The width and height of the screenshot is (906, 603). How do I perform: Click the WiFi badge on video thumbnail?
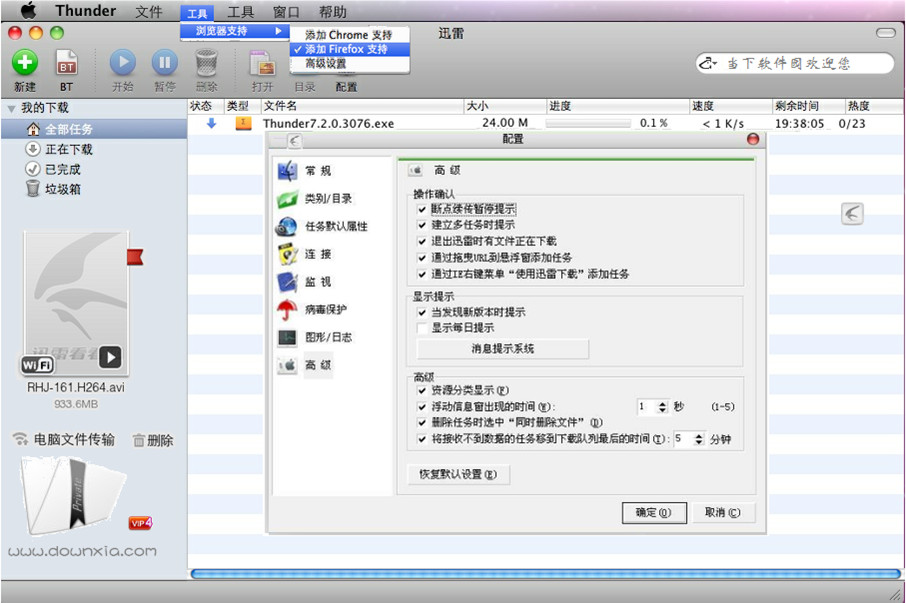click(38, 365)
